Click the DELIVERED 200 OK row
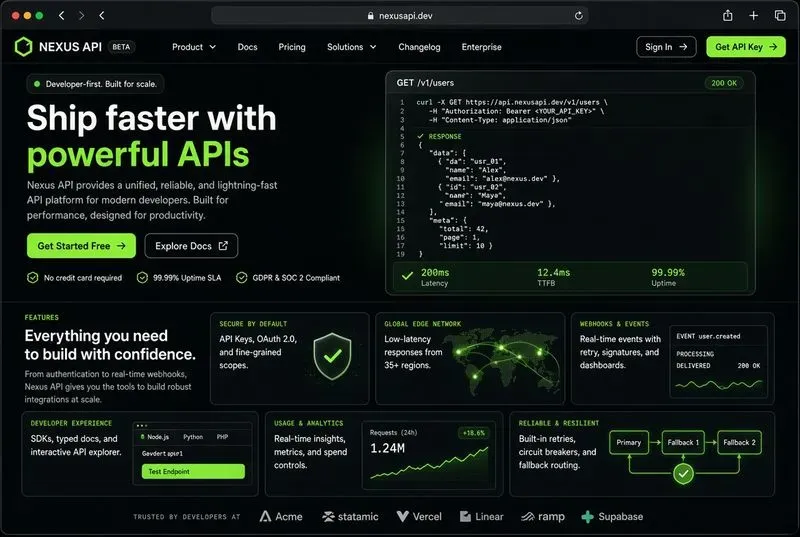The width and height of the screenshot is (800, 537). pos(718,366)
